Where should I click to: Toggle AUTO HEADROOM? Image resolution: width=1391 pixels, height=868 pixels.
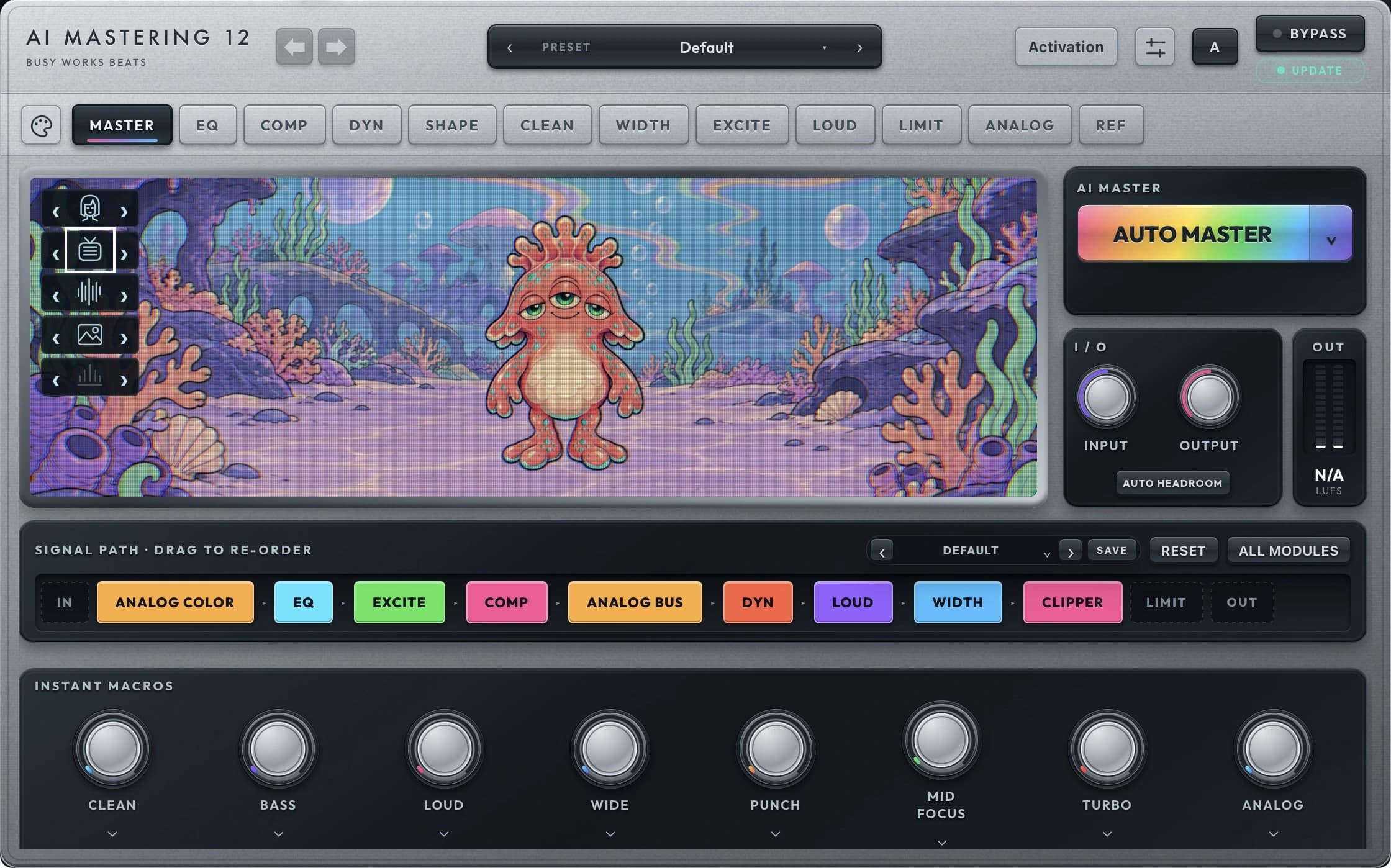[x=1172, y=483]
